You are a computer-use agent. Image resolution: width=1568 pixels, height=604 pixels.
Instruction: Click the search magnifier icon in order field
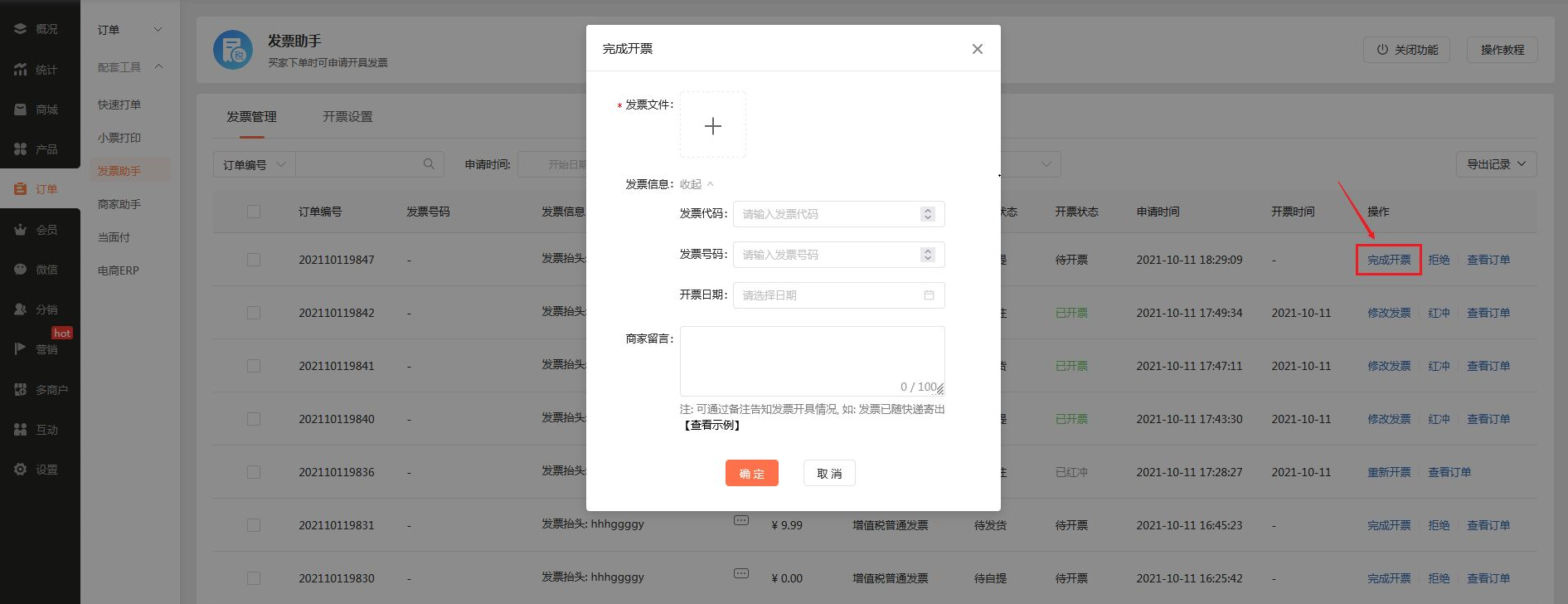point(429,164)
